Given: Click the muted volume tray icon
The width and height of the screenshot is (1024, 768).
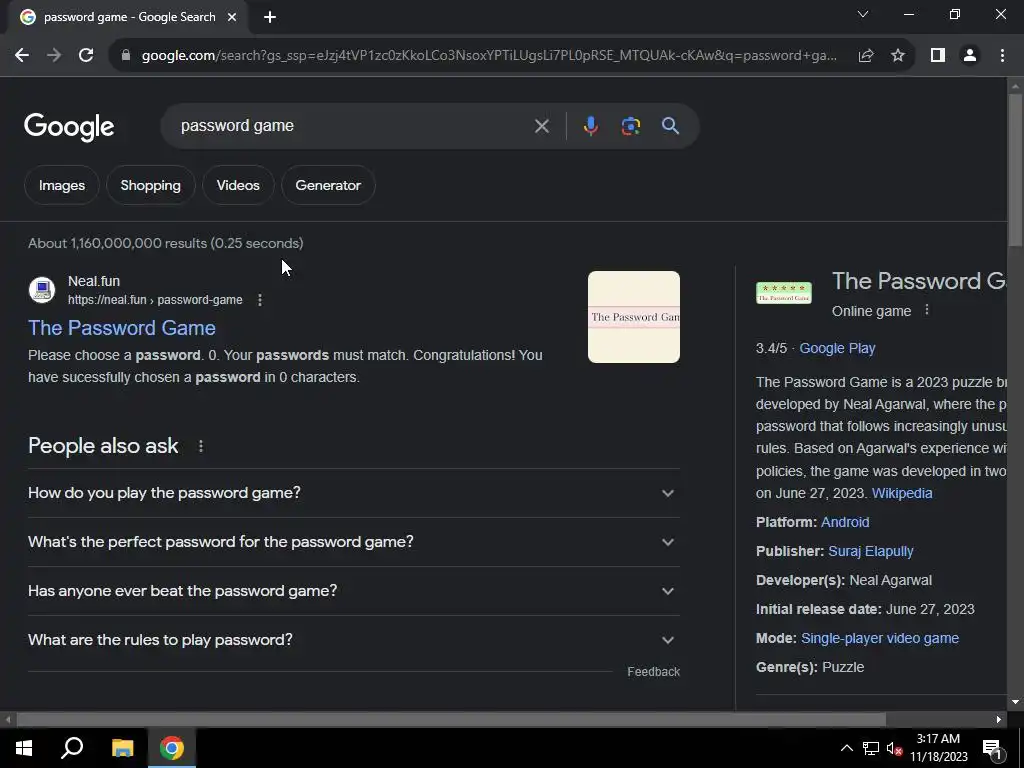Looking at the screenshot, I should coord(895,748).
